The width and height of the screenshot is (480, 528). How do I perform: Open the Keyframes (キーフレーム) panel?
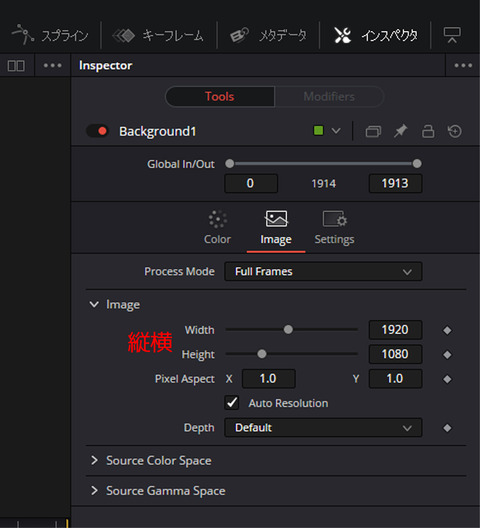(158, 35)
